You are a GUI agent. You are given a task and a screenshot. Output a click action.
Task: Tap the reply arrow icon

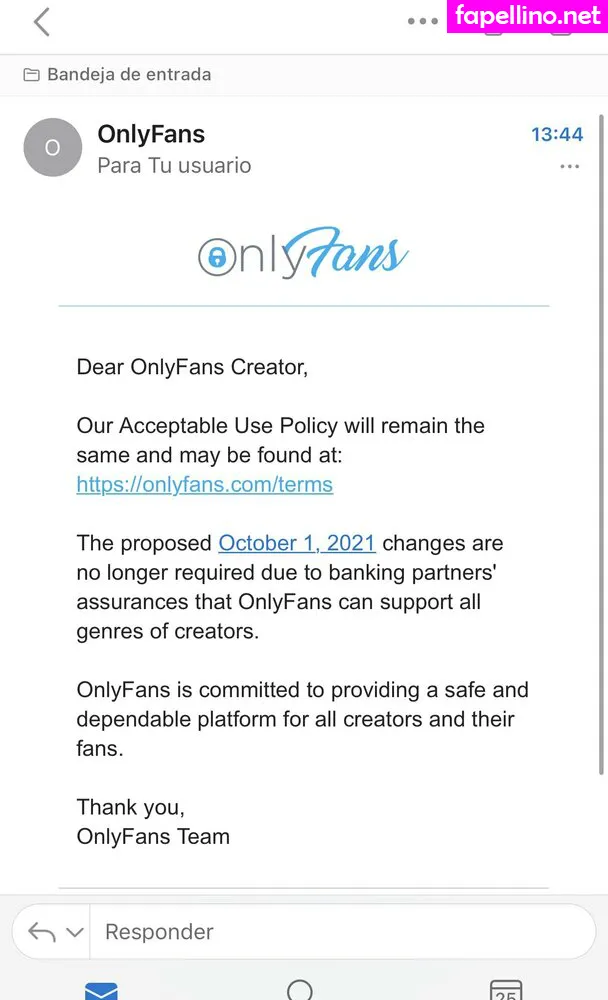(41, 932)
